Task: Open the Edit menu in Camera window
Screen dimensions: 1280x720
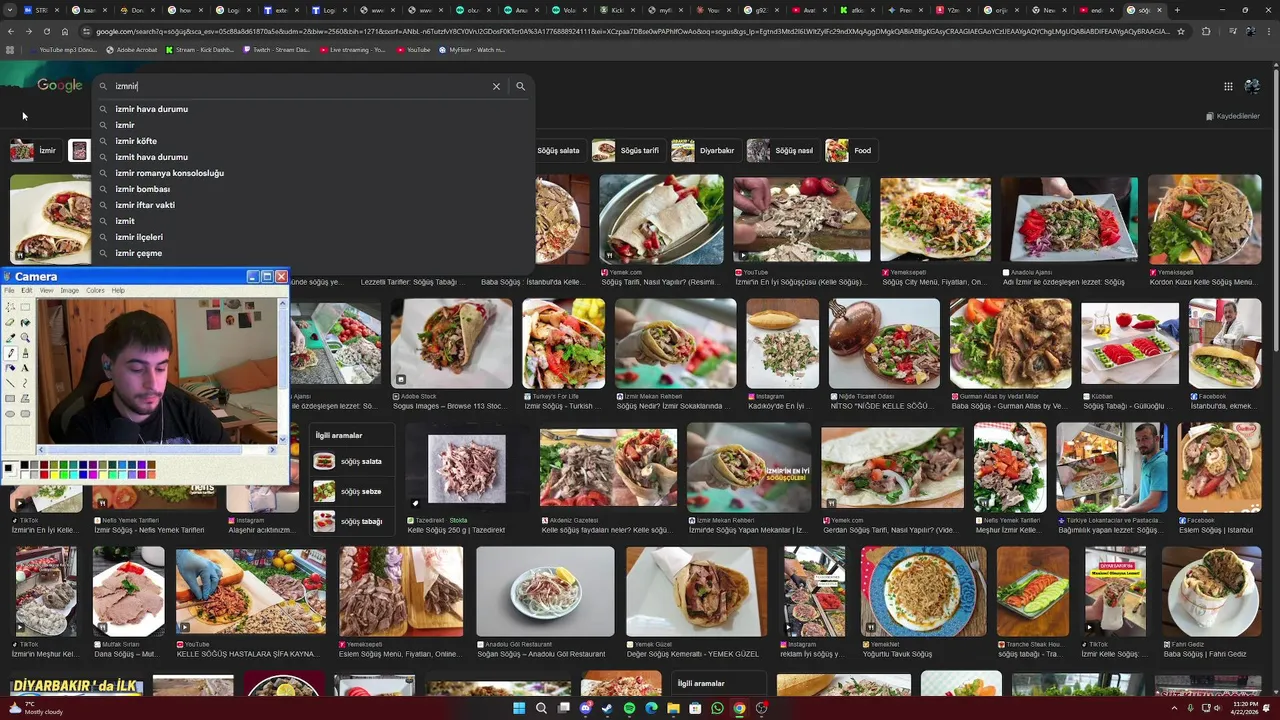Action: 27,290
